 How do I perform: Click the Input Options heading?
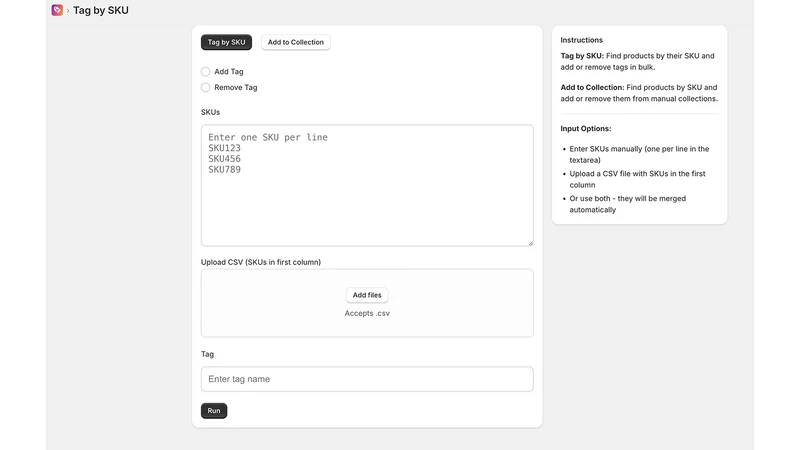coord(586,129)
